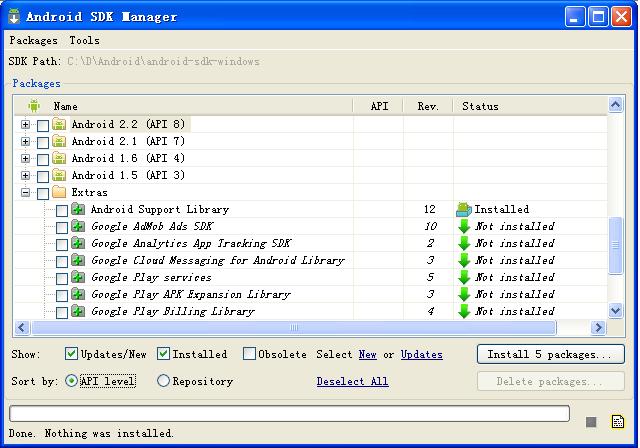Click the Installed status icon for Android Support Library

click(464, 209)
